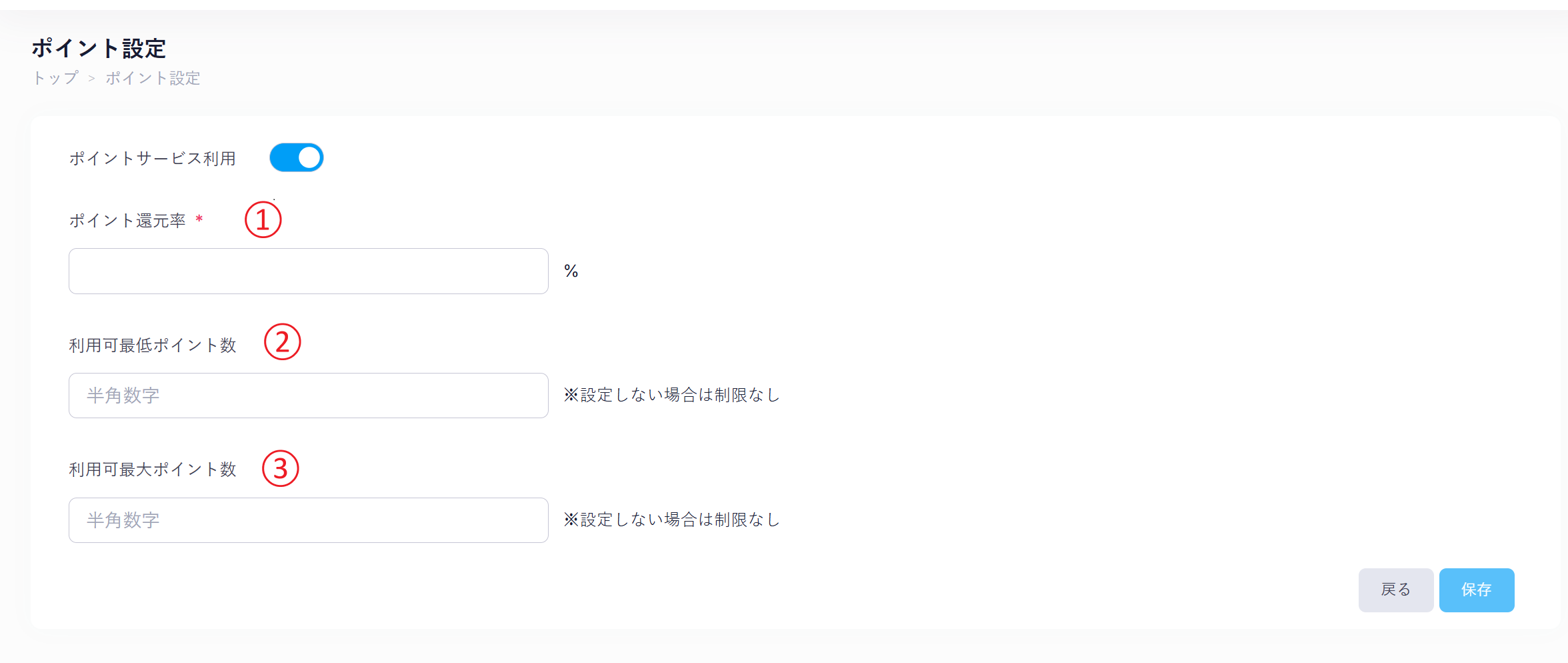Click the red circled number 1 marker
Image resolution: width=1568 pixels, height=663 pixels.
pos(263,220)
